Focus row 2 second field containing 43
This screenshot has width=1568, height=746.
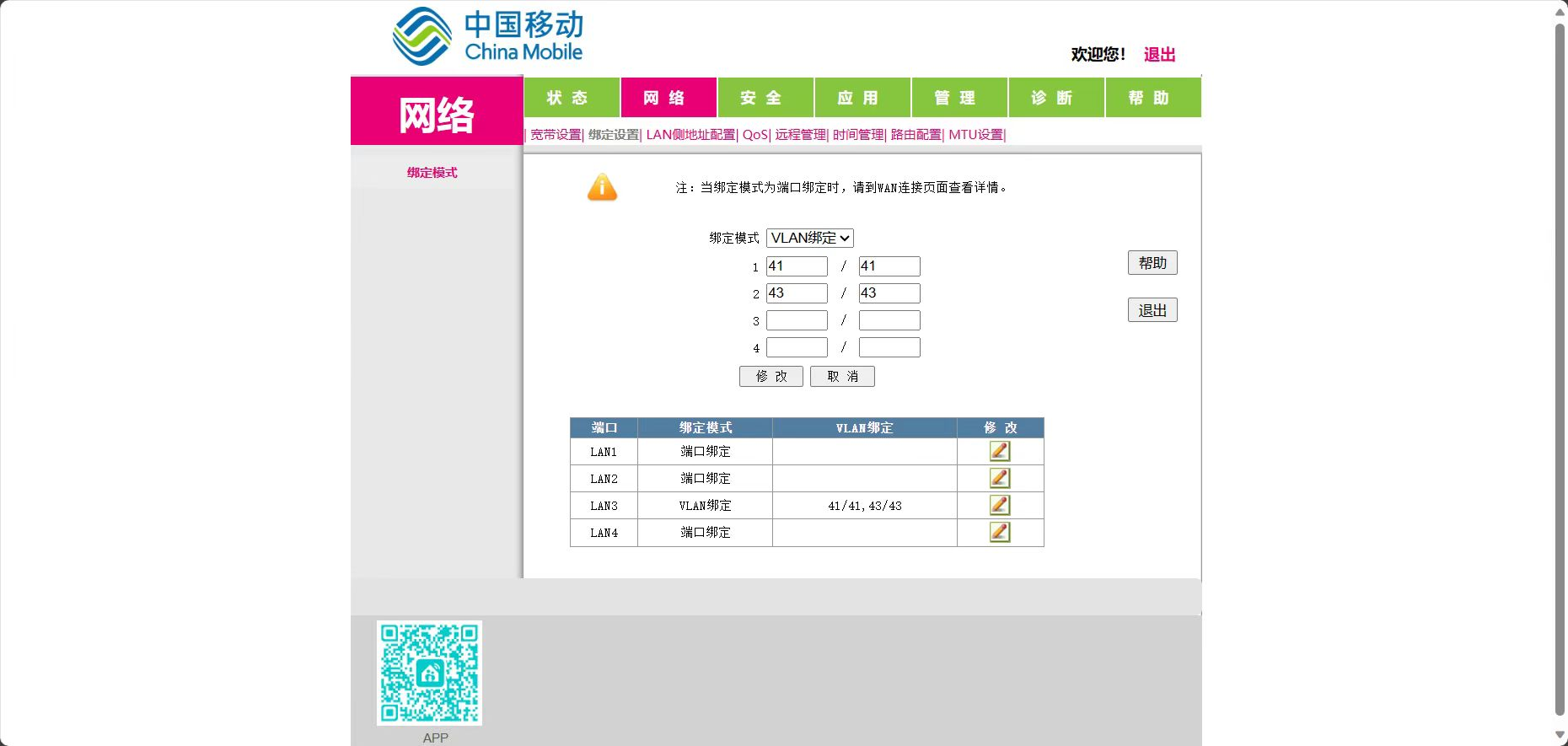tap(889, 293)
